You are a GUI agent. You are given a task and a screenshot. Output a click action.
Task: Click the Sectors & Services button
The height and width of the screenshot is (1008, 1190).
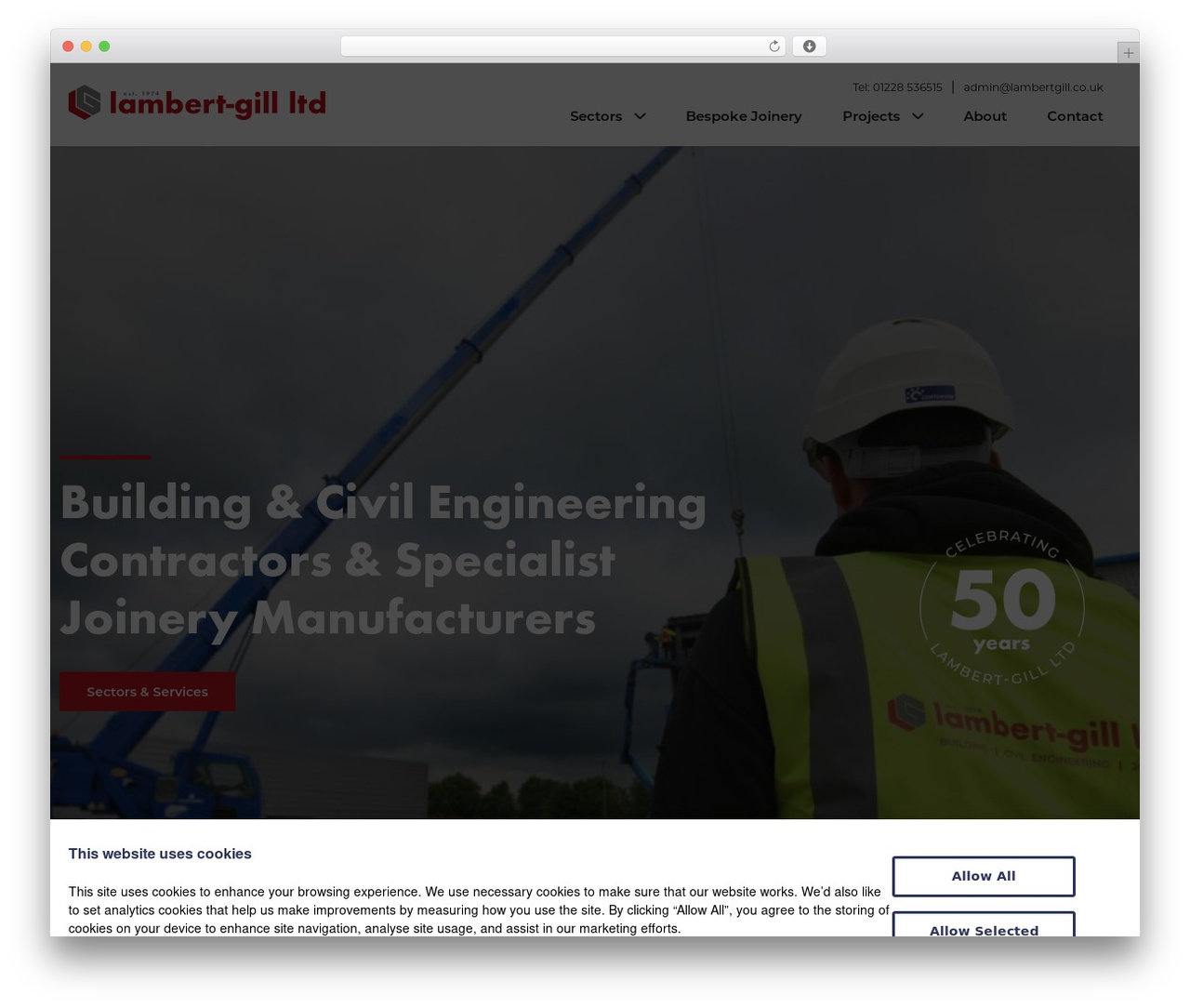click(147, 692)
